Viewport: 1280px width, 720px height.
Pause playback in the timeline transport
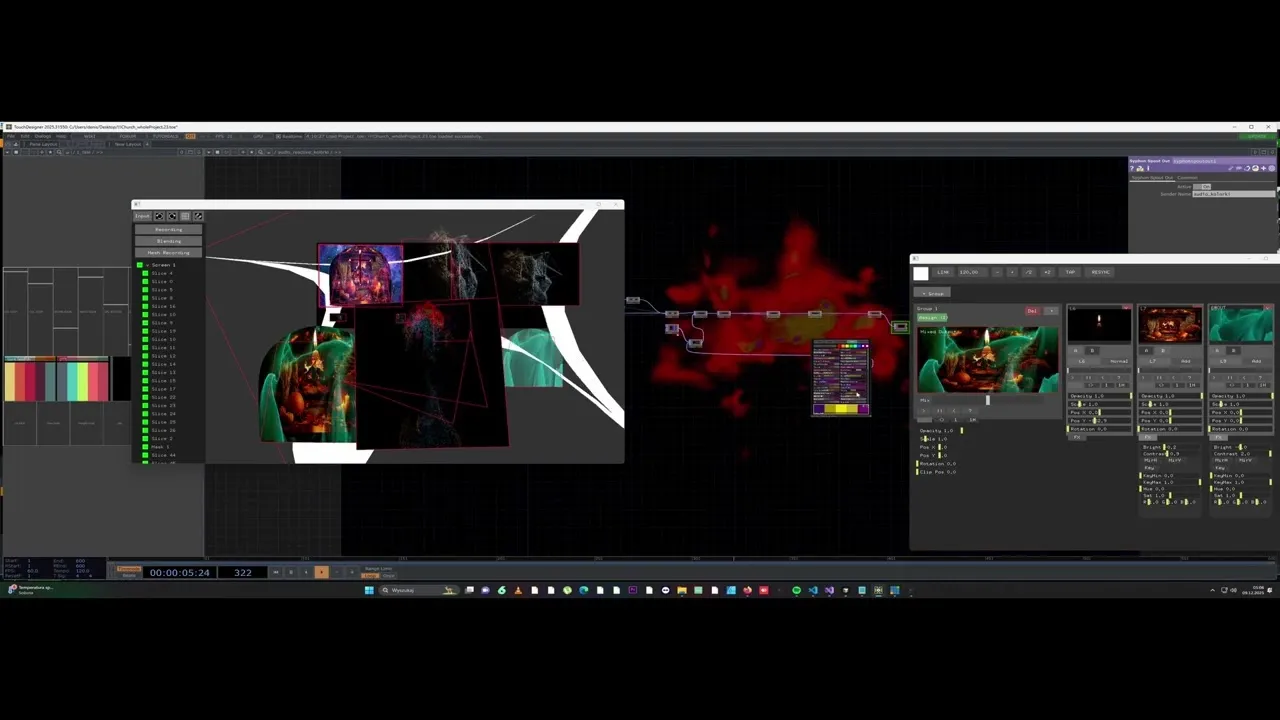291,572
